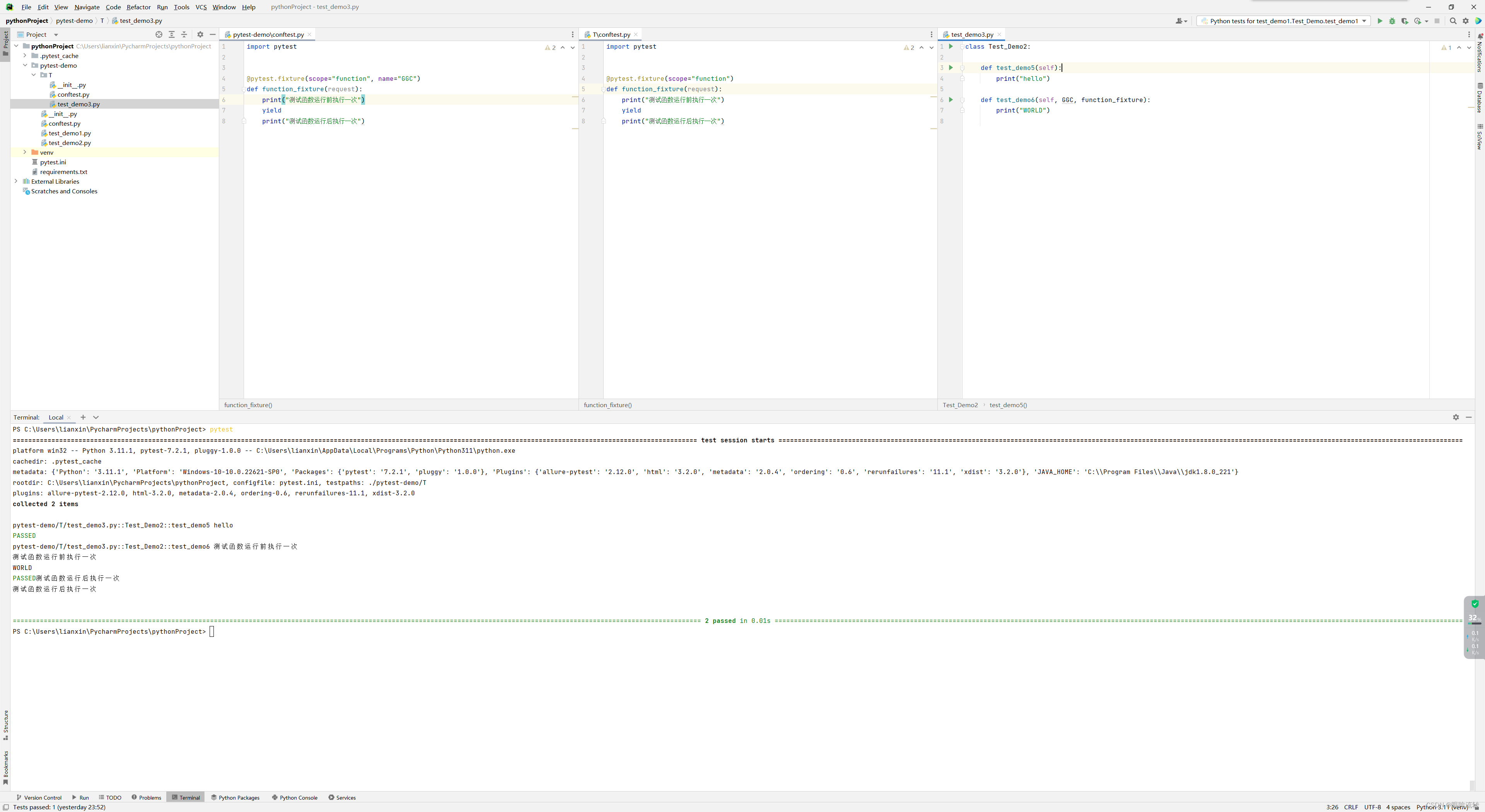Image resolution: width=1485 pixels, height=812 pixels.
Task: Open Structure side tool window
Action: [x=6, y=725]
